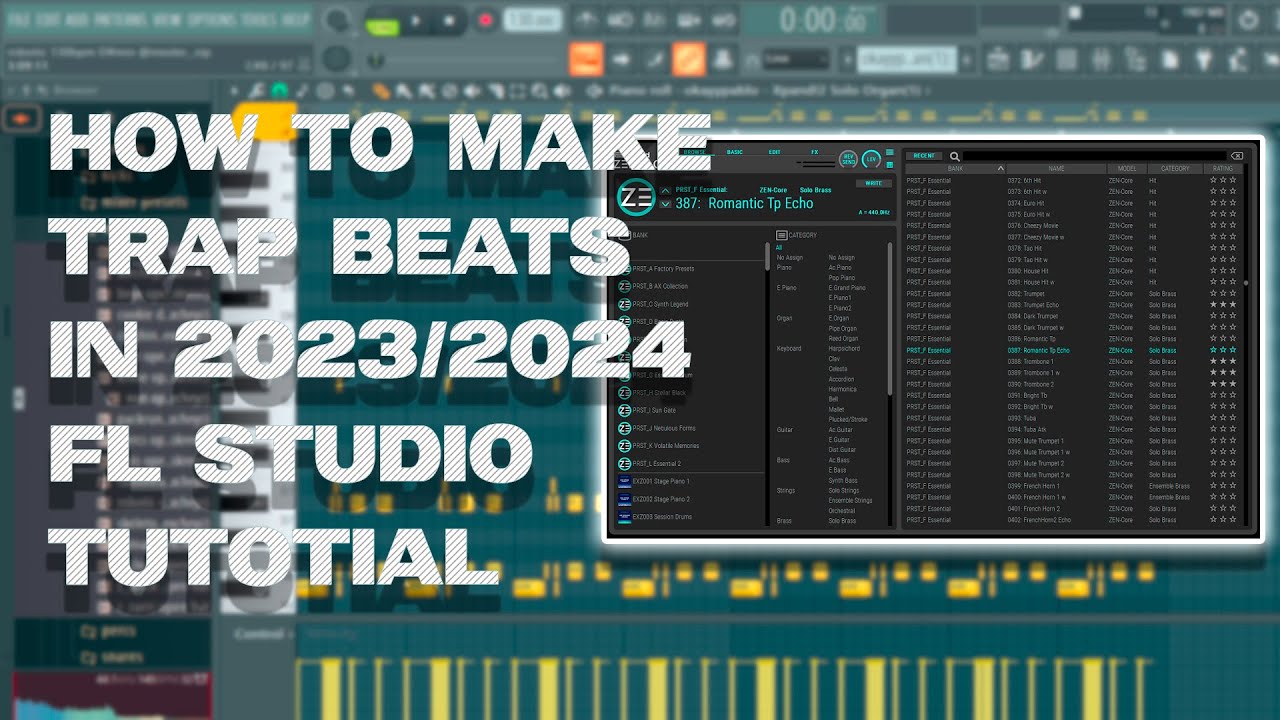Select the PRST_A Factory Presets bank icon
This screenshot has height=720, width=1280.
pos(625,269)
